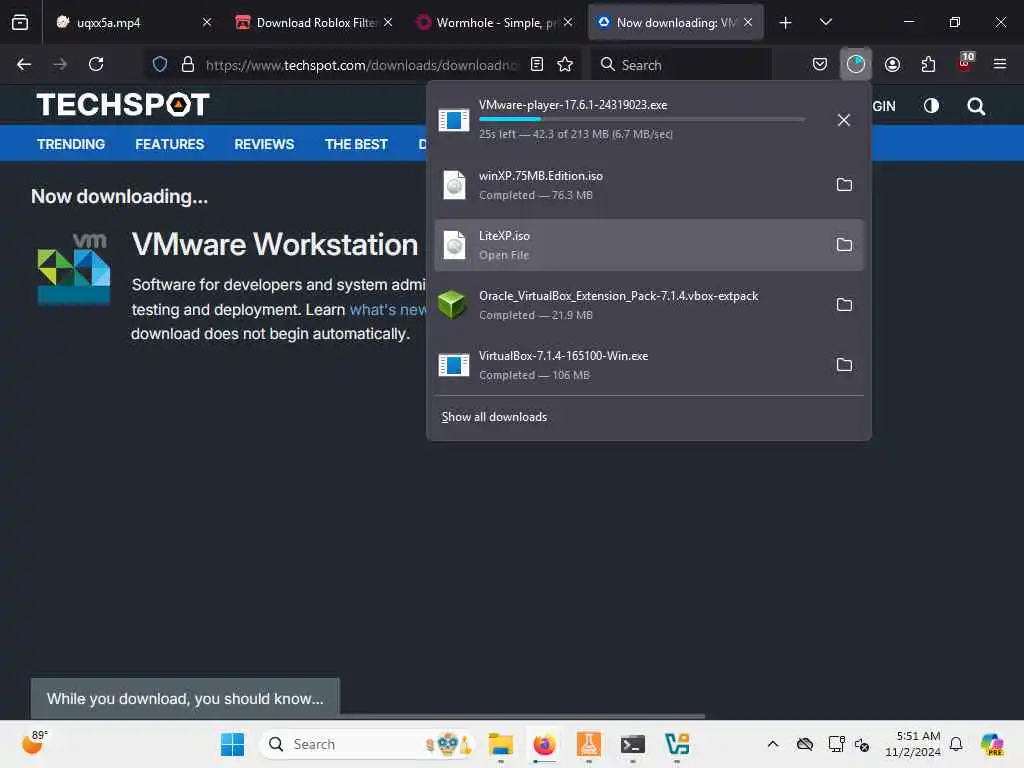Click Open File for LiteXP.iso
The image size is (1024, 768).
(x=504, y=255)
